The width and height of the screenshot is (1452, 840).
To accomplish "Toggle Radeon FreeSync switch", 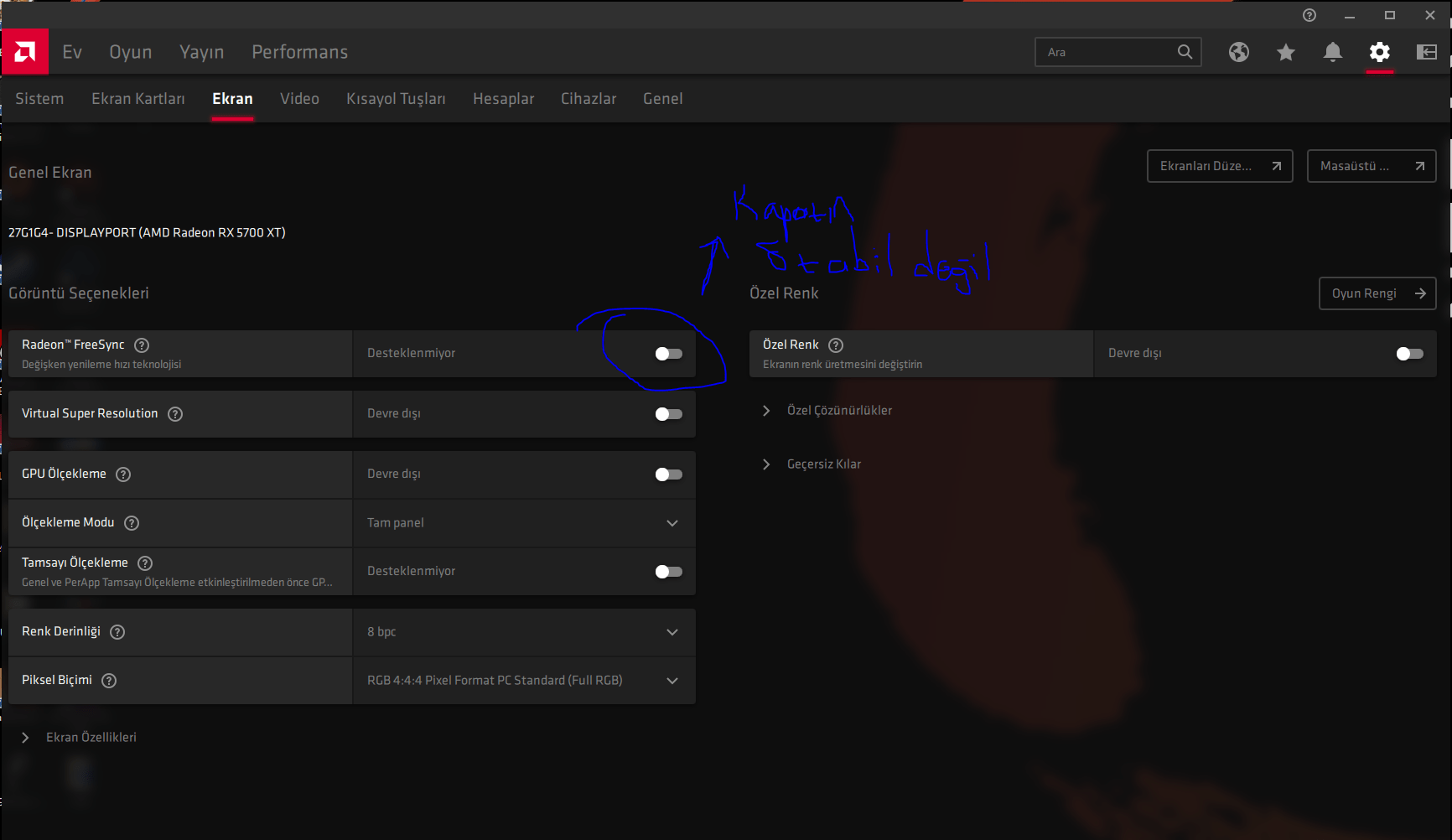I will (669, 354).
